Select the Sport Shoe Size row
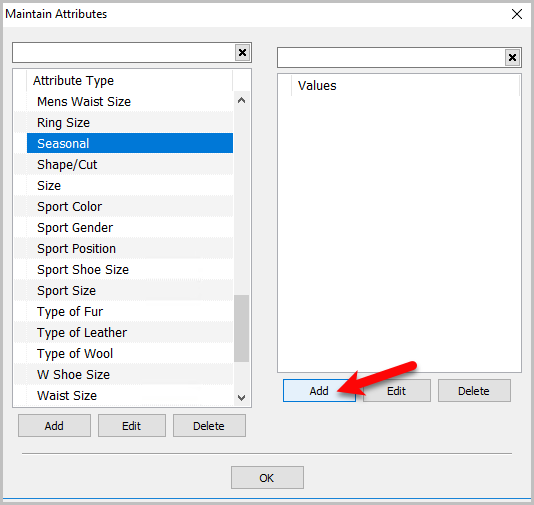The width and height of the screenshot is (534, 505). coord(130,270)
